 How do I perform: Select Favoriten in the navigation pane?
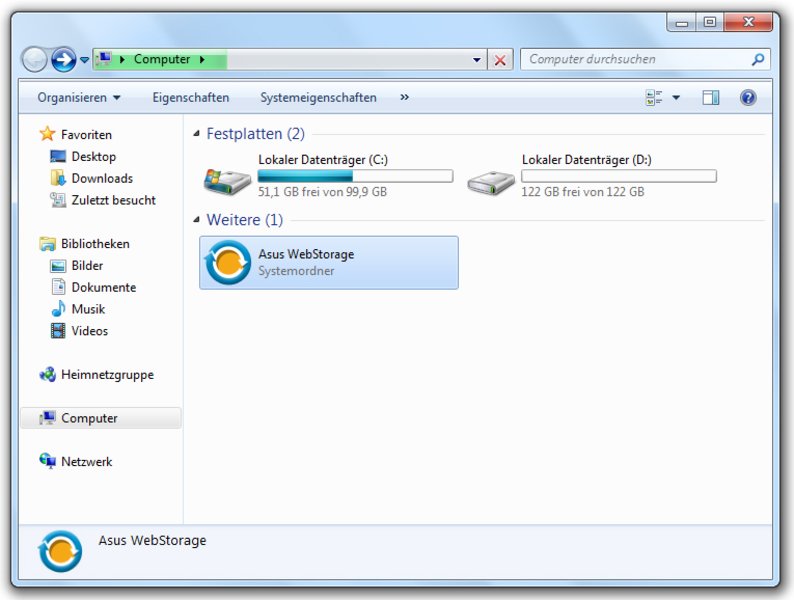86,135
